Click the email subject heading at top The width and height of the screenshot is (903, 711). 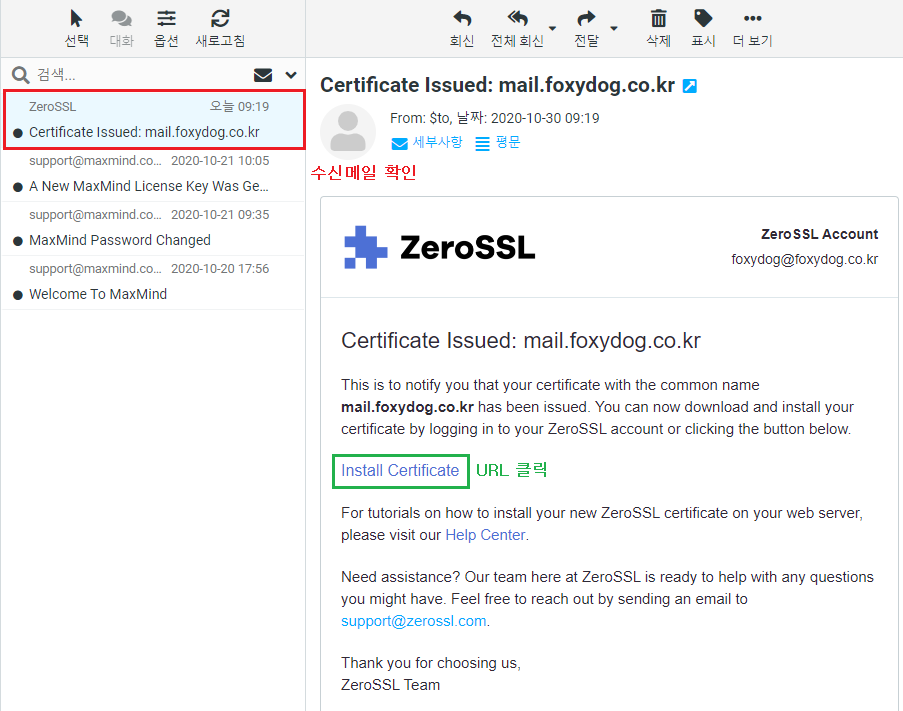click(498, 85)
